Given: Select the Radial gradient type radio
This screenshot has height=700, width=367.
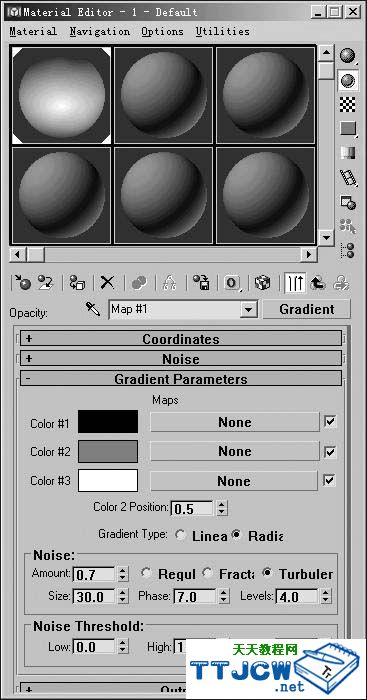Looking at the screenshot, I should click(x=237, y=535).
